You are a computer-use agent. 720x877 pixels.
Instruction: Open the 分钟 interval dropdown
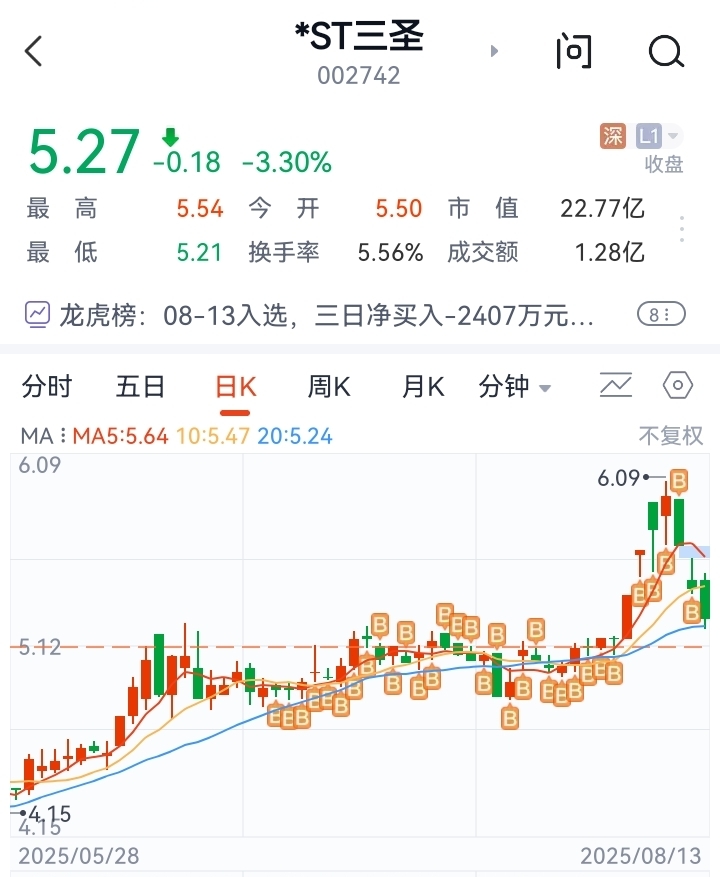click(x=515, y=386)
